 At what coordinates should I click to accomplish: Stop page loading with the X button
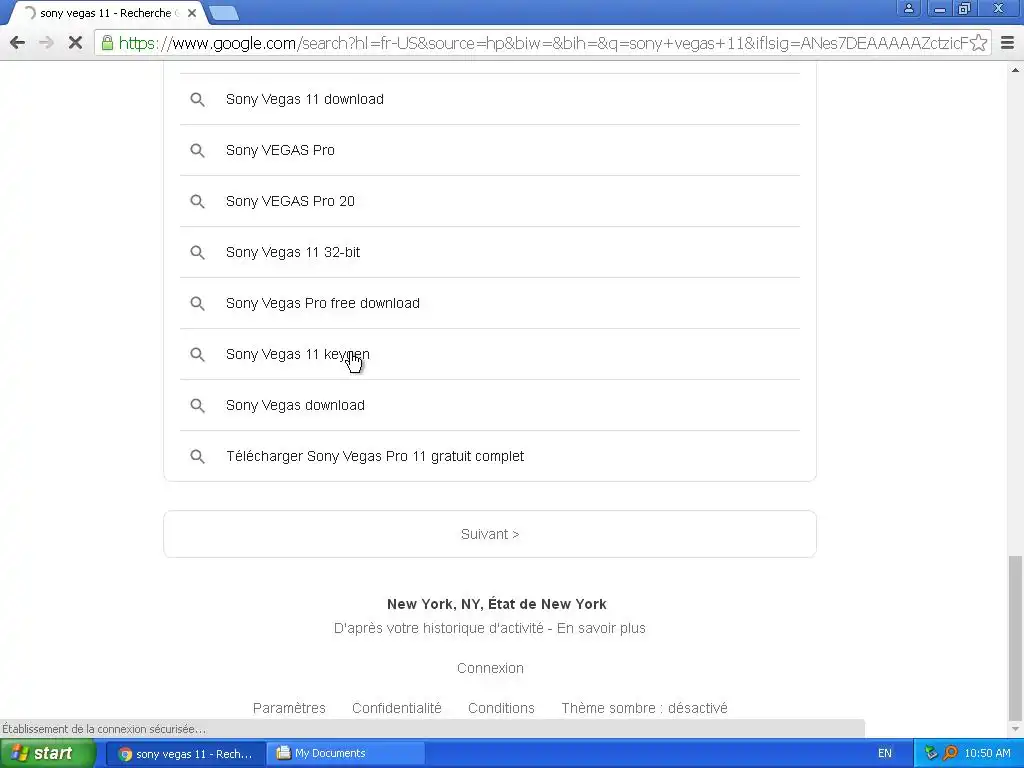click(75, 43)
